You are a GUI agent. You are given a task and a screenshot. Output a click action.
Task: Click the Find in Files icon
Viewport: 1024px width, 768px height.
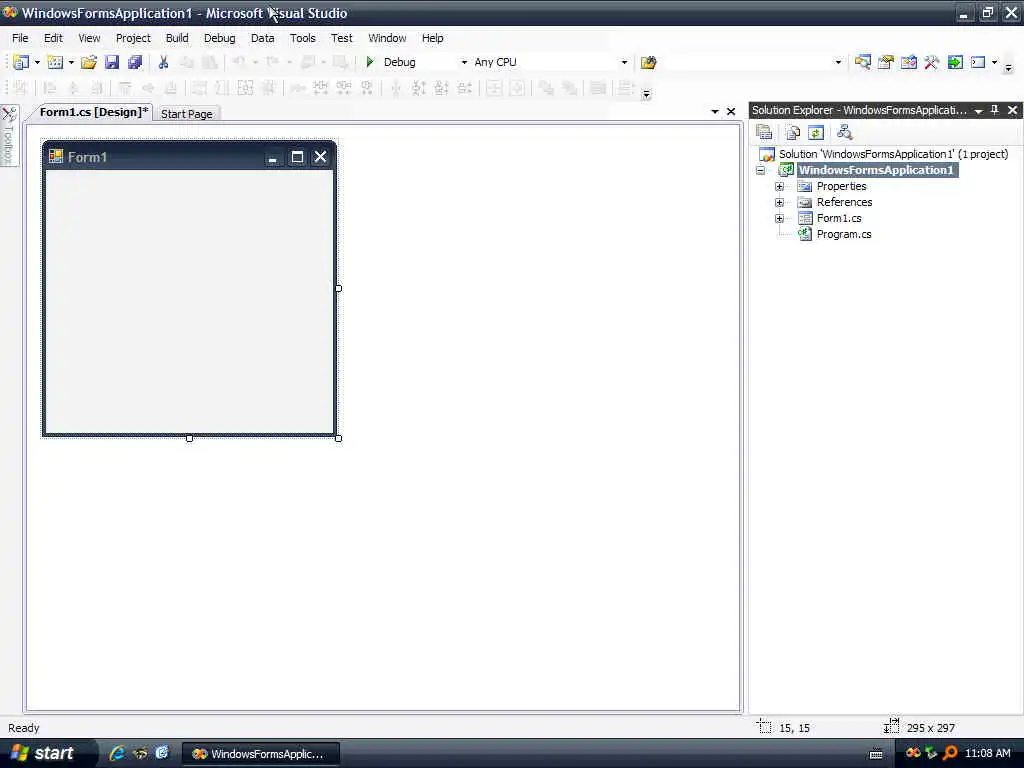point(648,62)
